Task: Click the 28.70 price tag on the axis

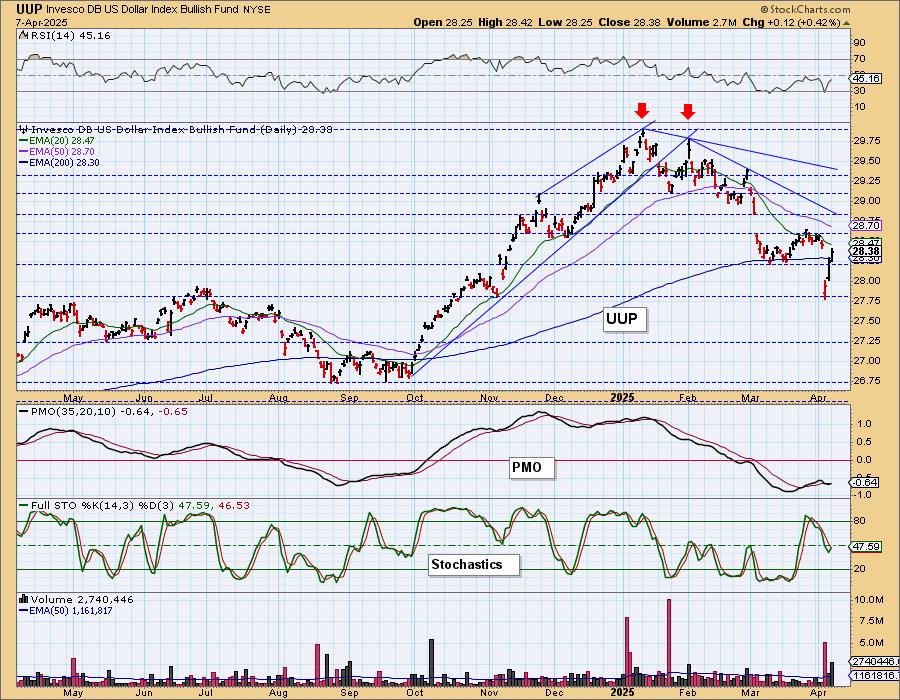Action: pos(866,226)
